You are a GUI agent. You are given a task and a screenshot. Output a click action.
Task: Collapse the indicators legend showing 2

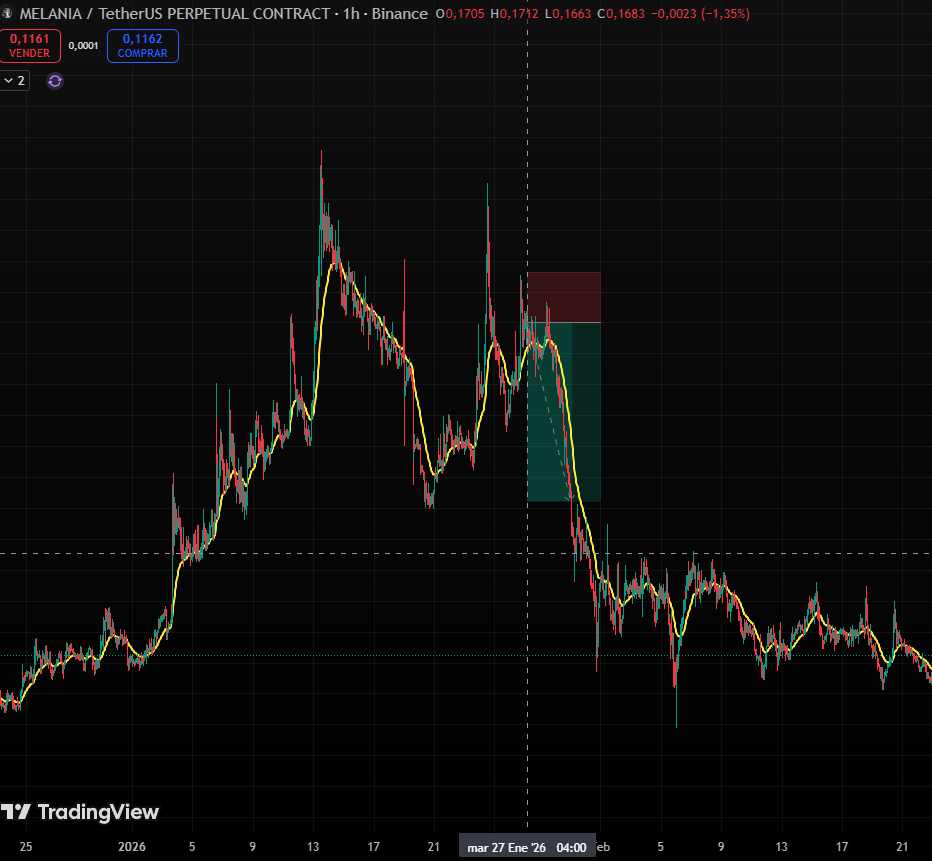click(x=14, y=81)
